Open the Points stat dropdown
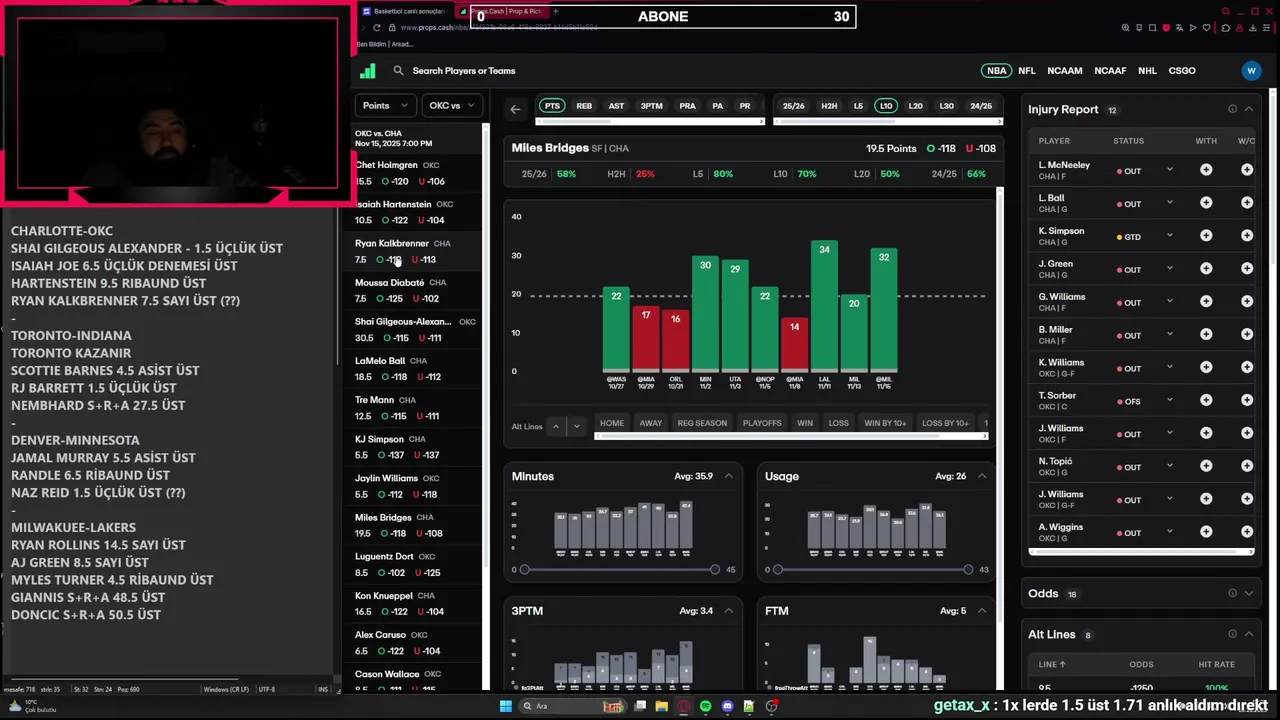The width and height of the screenshot is (1280, 720). 385,105
